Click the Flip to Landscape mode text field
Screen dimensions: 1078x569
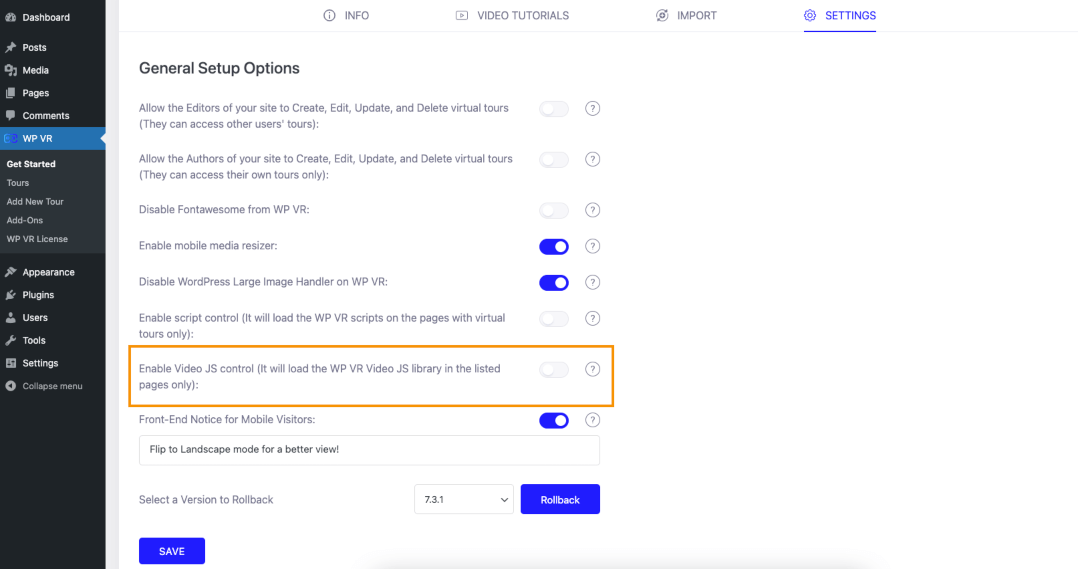369,450
